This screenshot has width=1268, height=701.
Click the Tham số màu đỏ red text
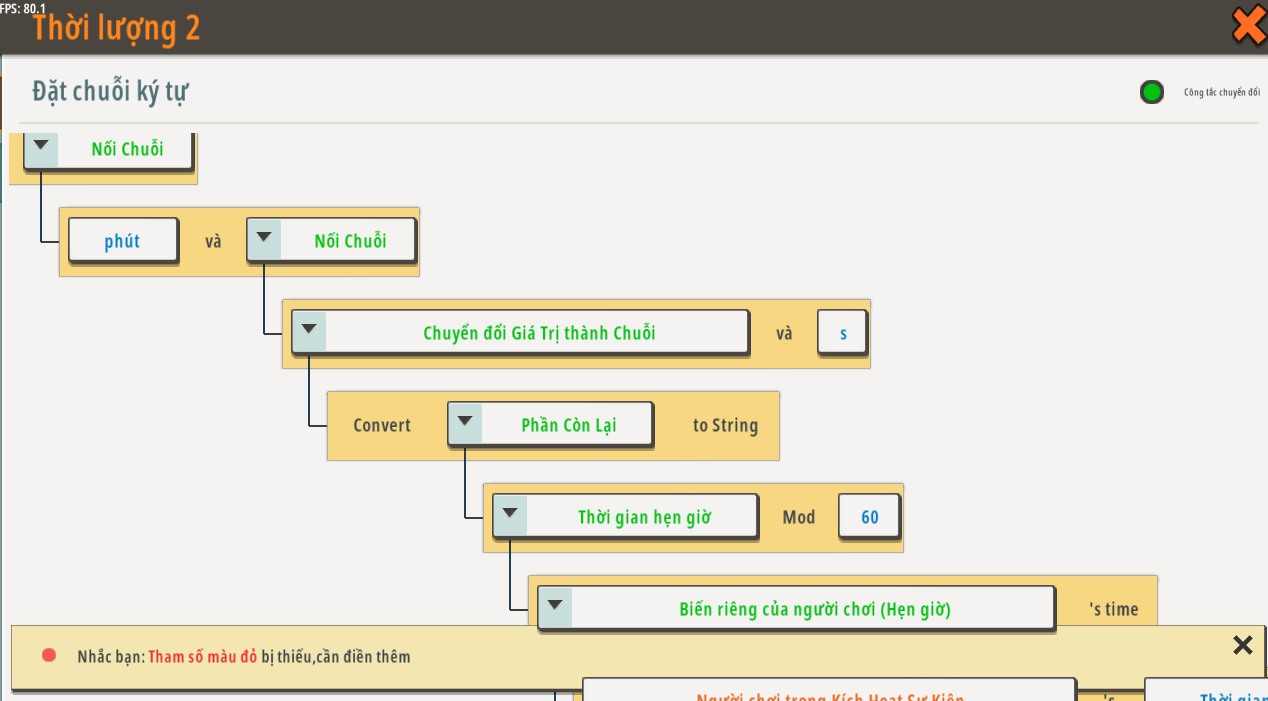[x=202, y=657]
